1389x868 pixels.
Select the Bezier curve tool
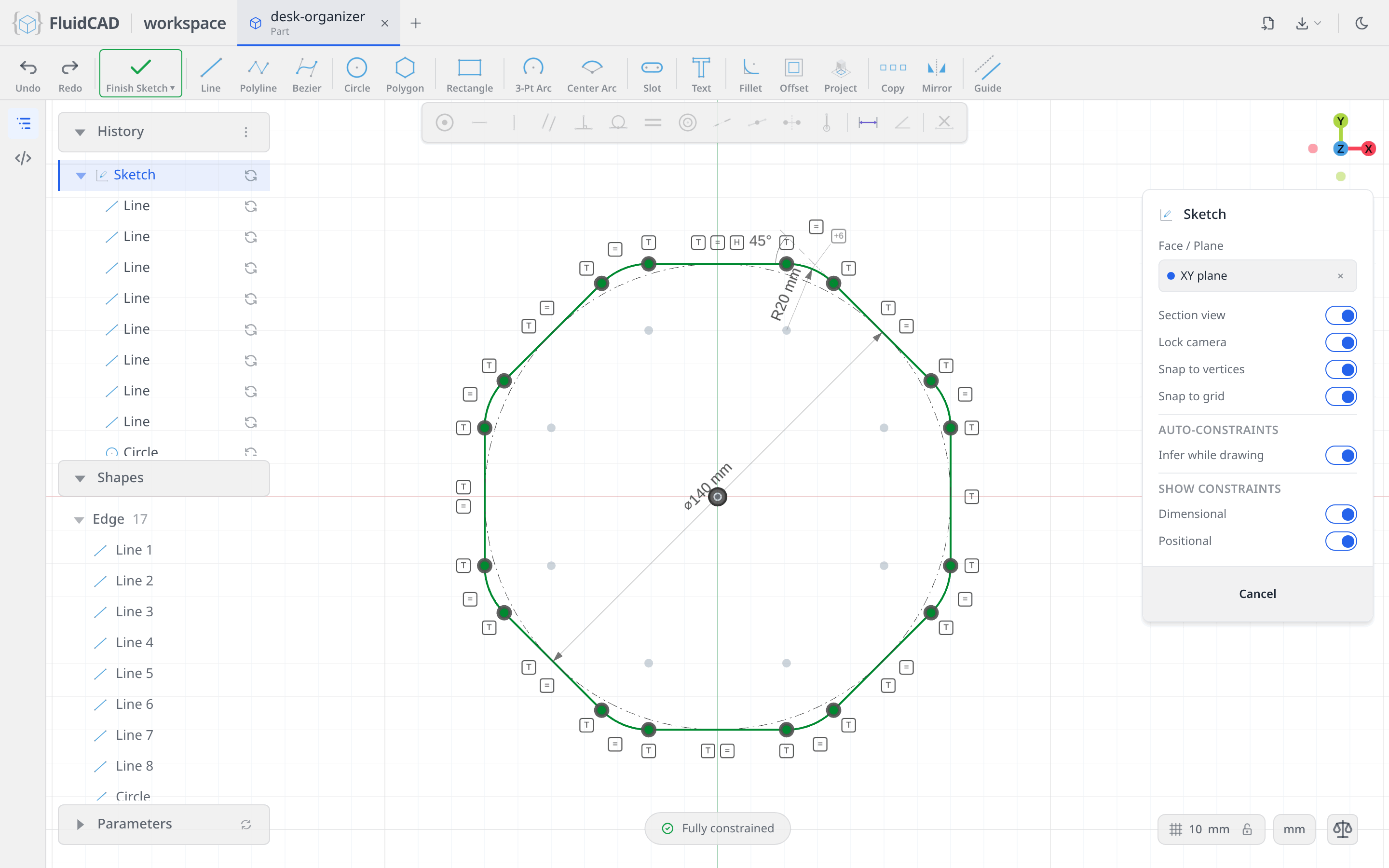pyautogui.click(x=307, y=74)
